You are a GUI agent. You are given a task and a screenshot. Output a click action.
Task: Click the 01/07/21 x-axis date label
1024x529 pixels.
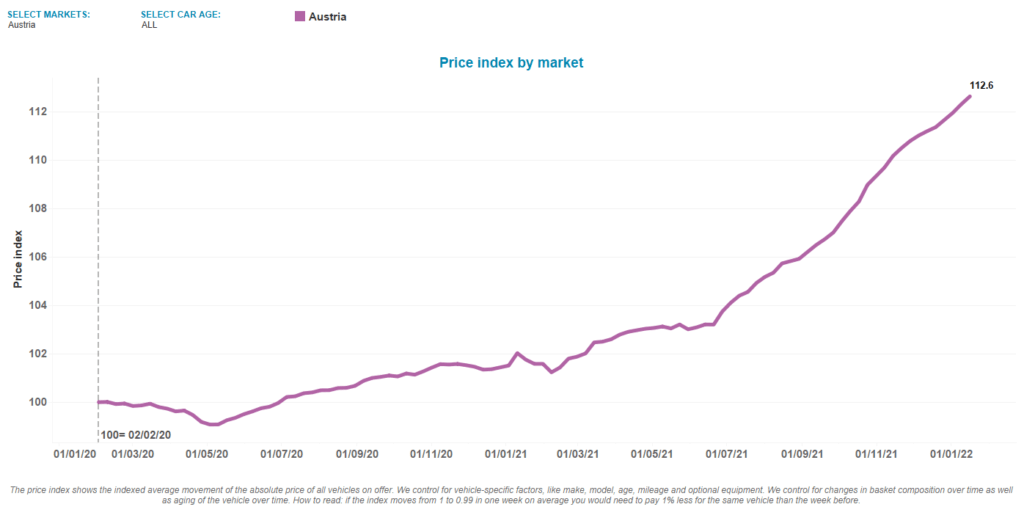pos(727,453)
